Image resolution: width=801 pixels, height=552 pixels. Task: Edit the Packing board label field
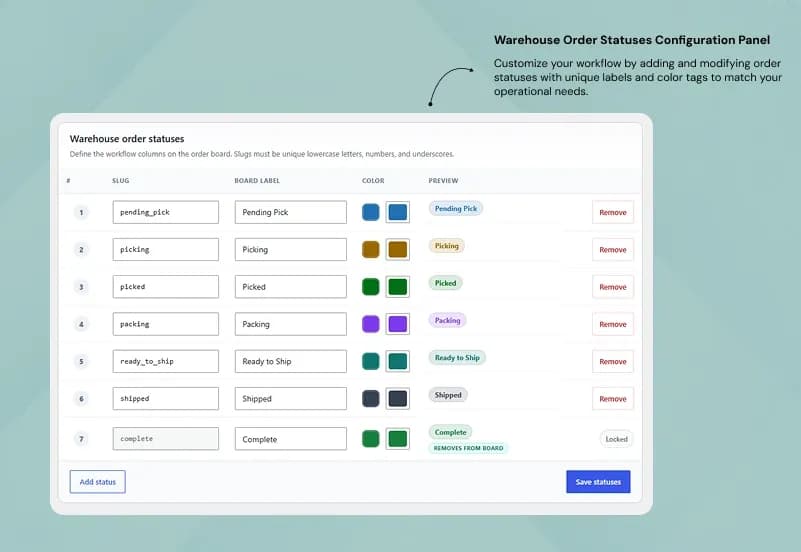pos(291,324)
